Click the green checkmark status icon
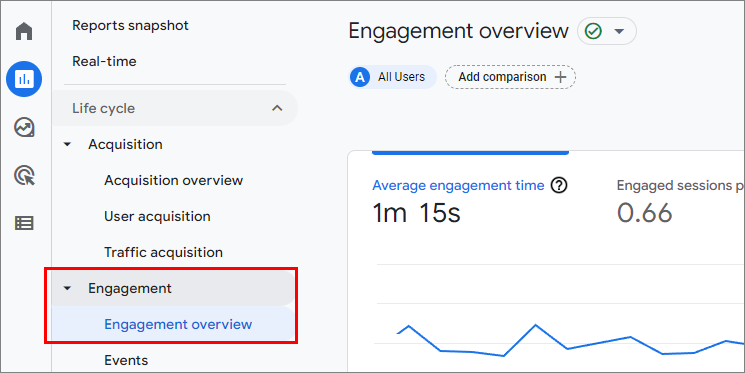This screenshot has width=745, height=373. coord(593,31)
